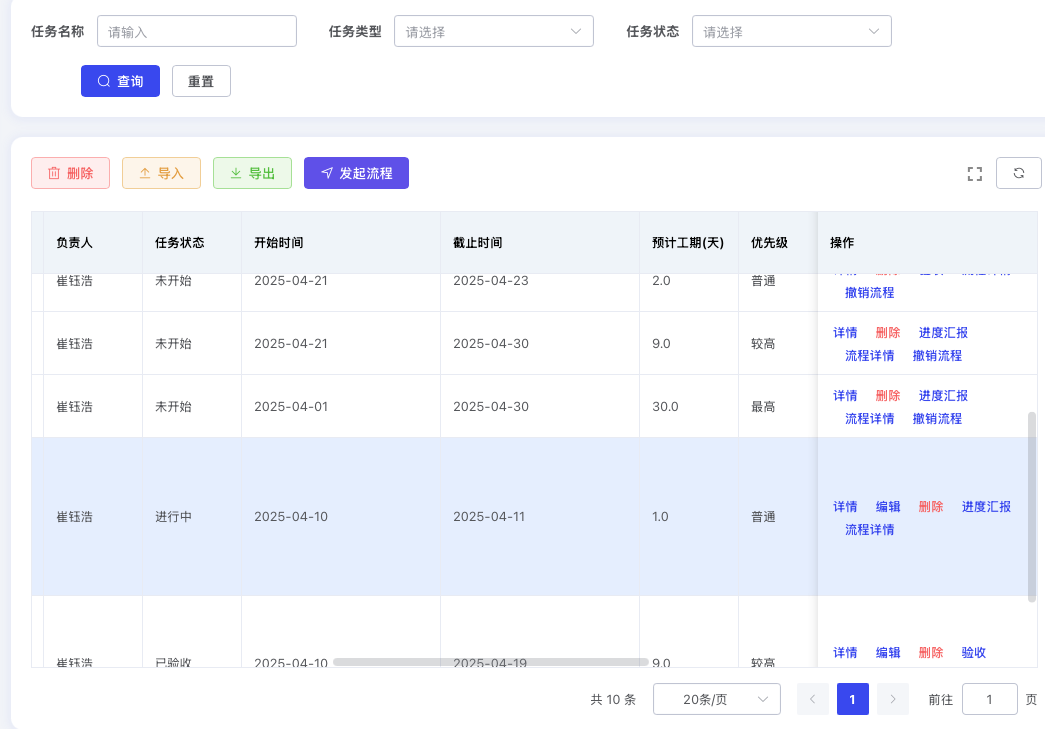This screenshot has height=729, width=1045.
Task: Click the 预计工期(天) column header
Action: [688, 243]
